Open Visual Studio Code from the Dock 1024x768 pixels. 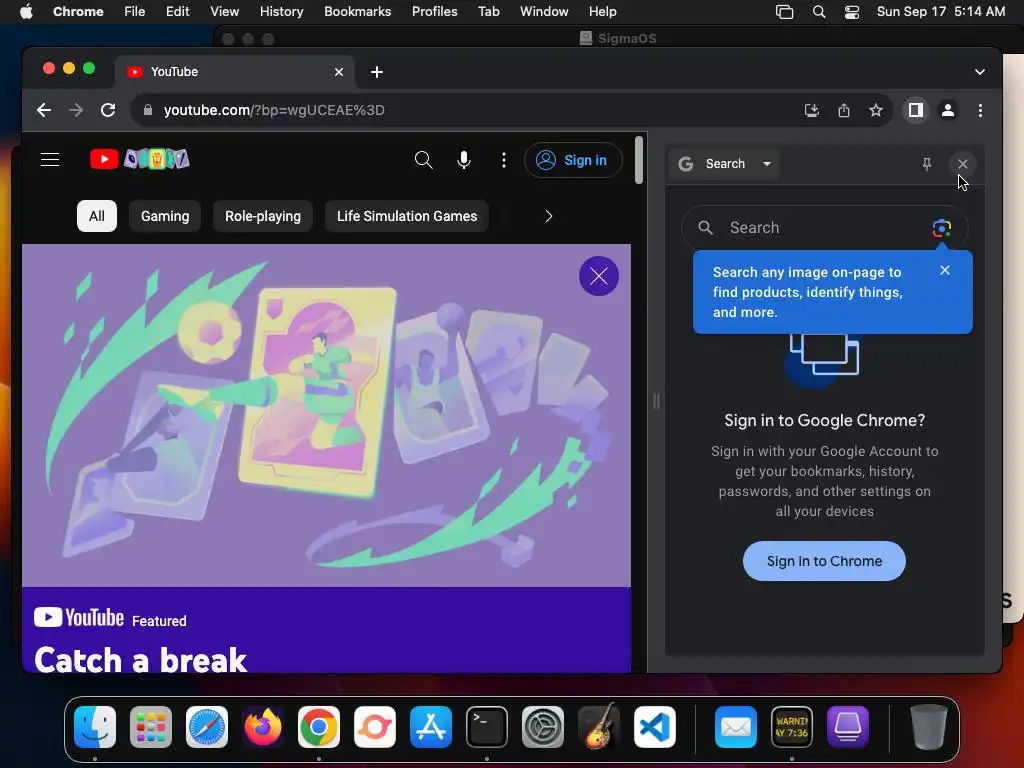(x=654, y=727)
